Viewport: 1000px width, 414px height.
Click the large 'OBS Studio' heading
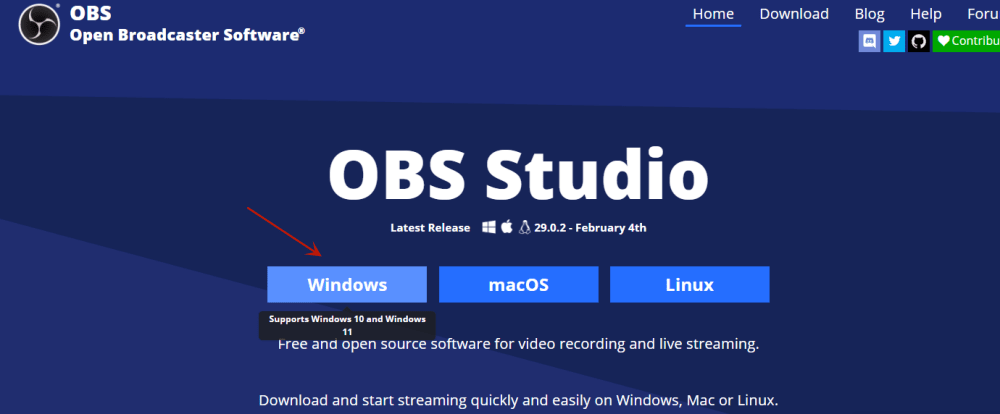[x=518, y=175]
